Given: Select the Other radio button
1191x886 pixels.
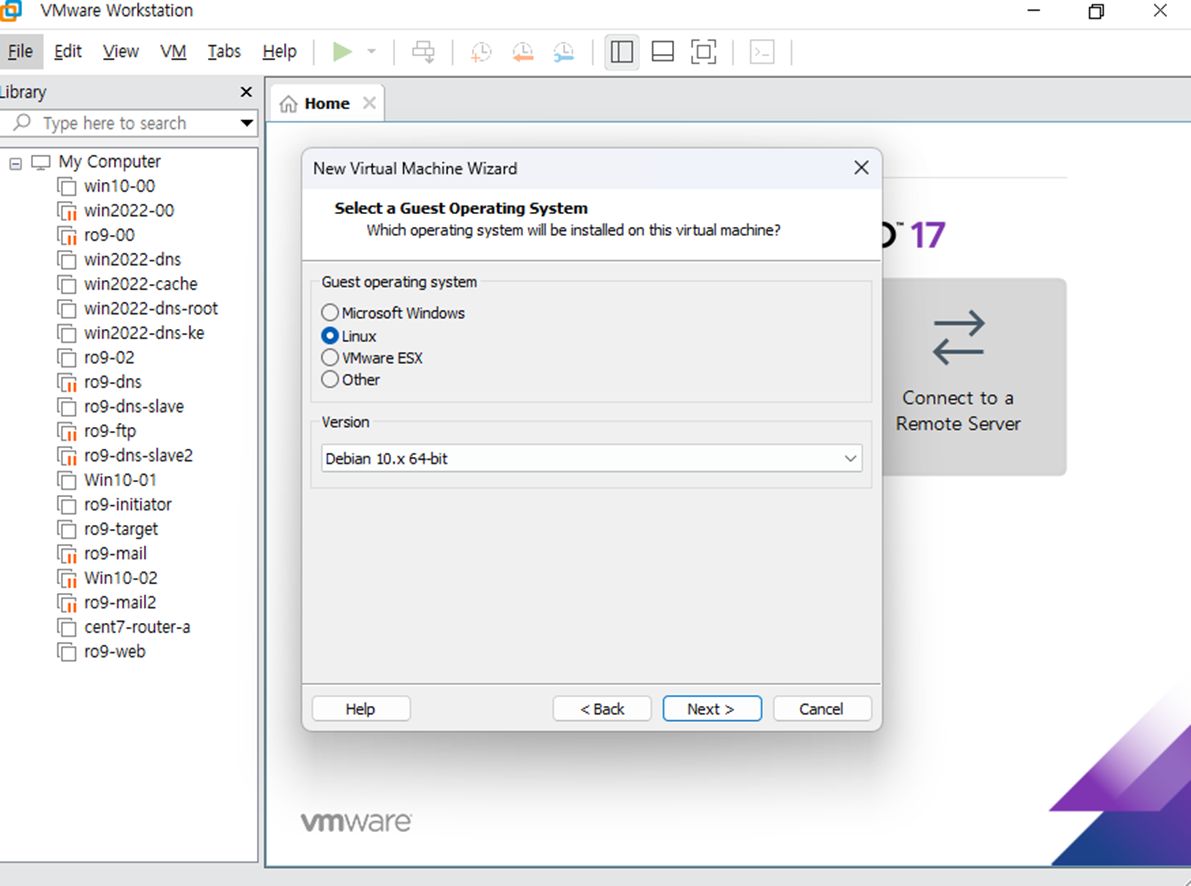Looking at the screenshot, I should (x=330, y=379).
